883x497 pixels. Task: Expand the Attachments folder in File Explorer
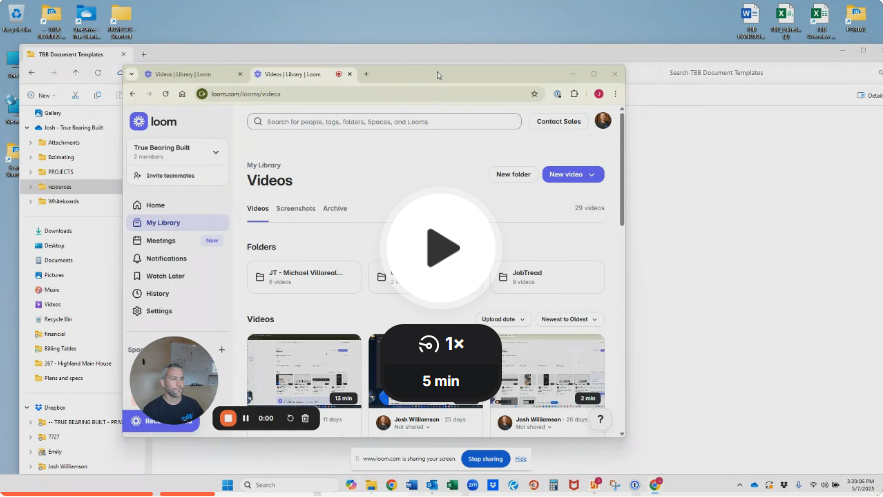pos(30,142)
